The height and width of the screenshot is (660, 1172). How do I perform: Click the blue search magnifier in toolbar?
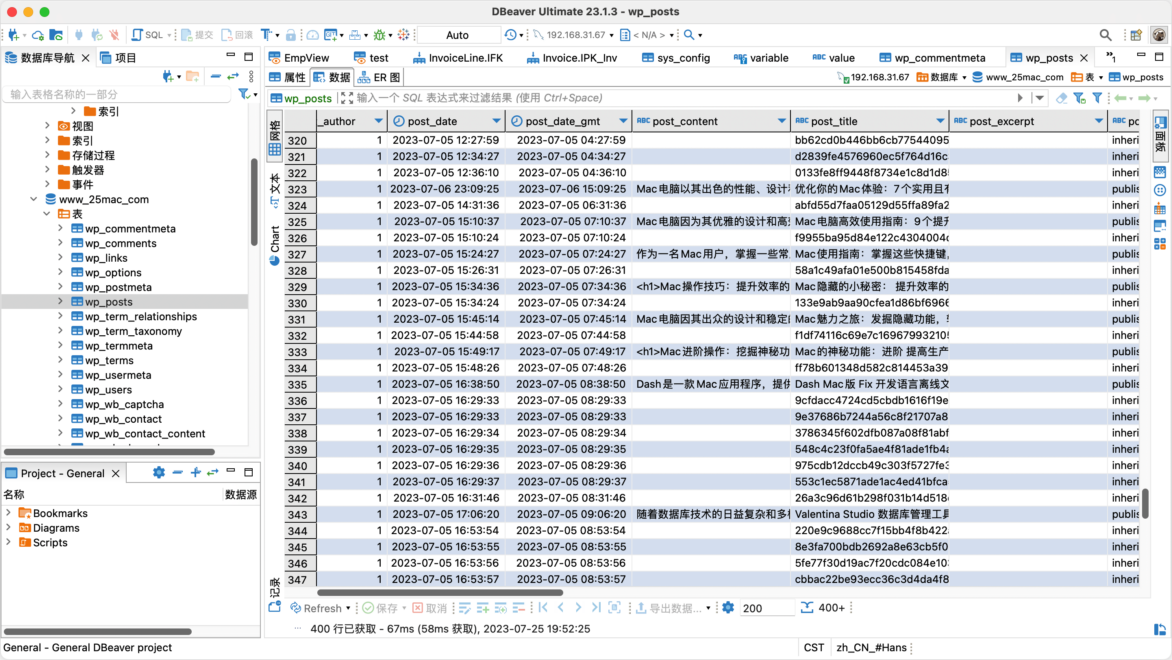coord(689,34)
